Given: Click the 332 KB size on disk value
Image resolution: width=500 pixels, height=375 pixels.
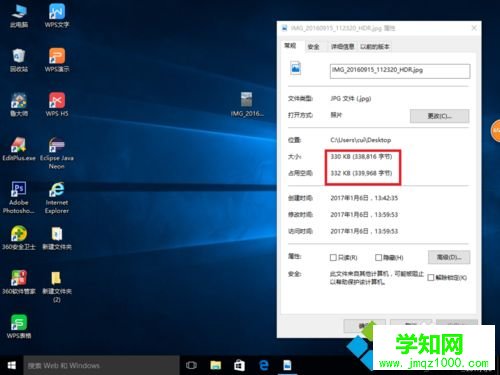Looking at the screenshot, I should 361,173.
